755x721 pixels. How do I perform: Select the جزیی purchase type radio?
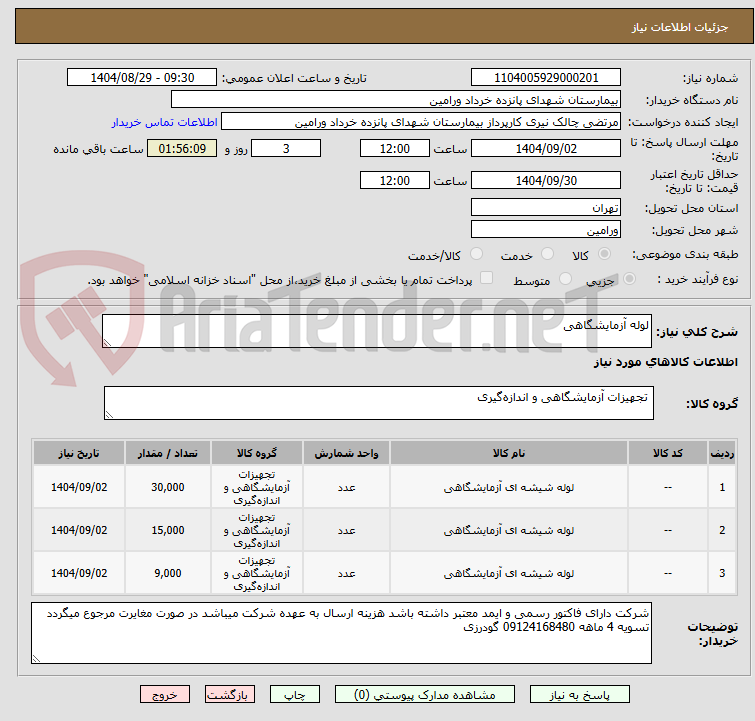tap(629, 279)
